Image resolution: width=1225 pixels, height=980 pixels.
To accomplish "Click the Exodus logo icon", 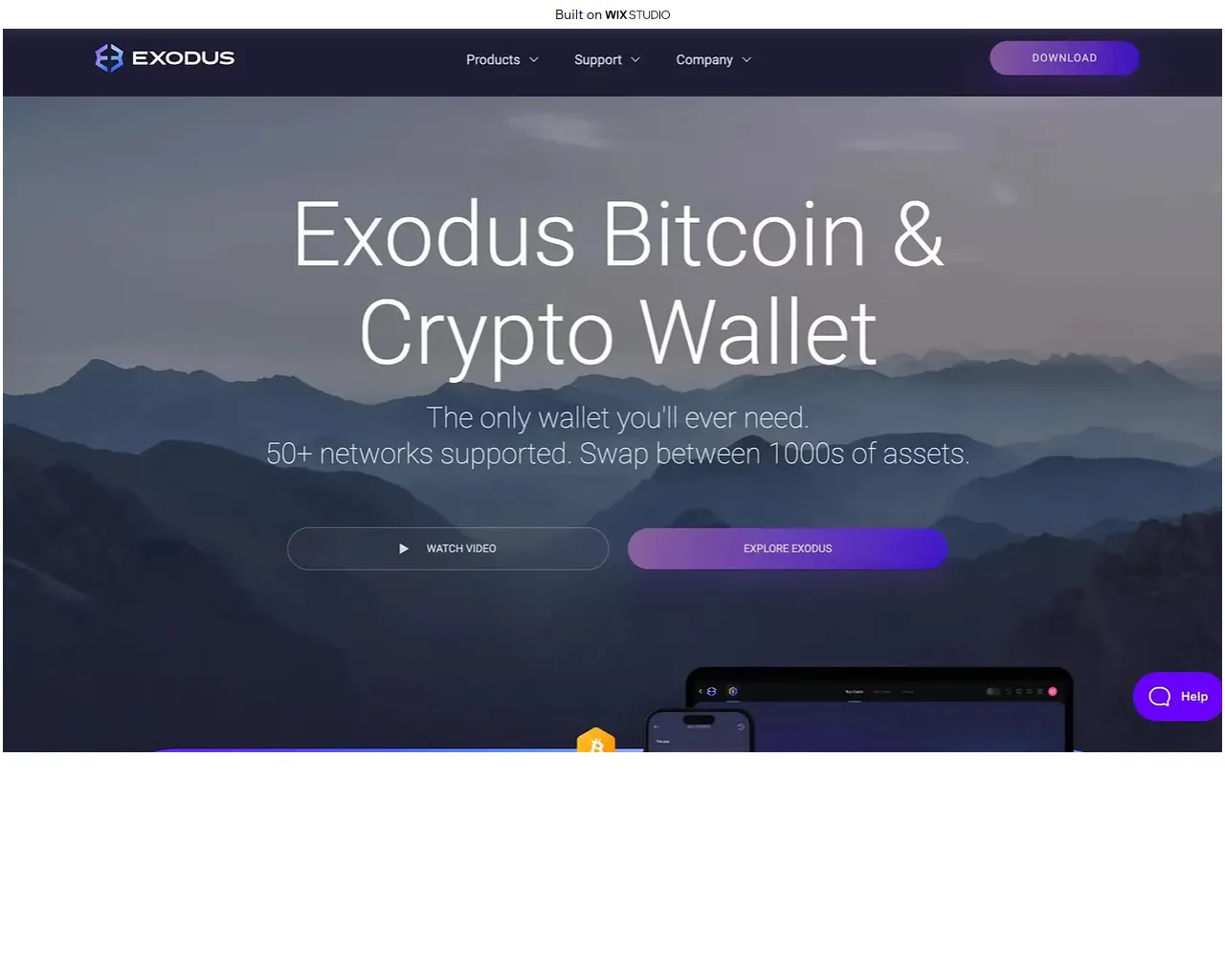I will [109, 58].
